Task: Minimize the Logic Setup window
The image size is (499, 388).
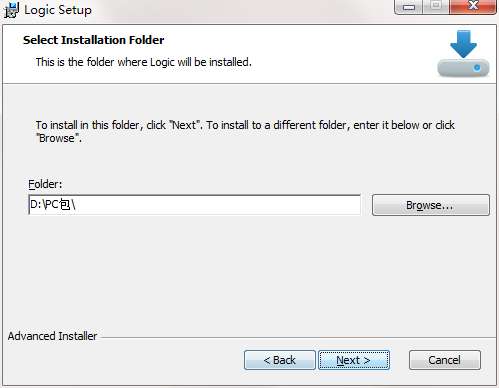Action: click(x=408, y=7)
